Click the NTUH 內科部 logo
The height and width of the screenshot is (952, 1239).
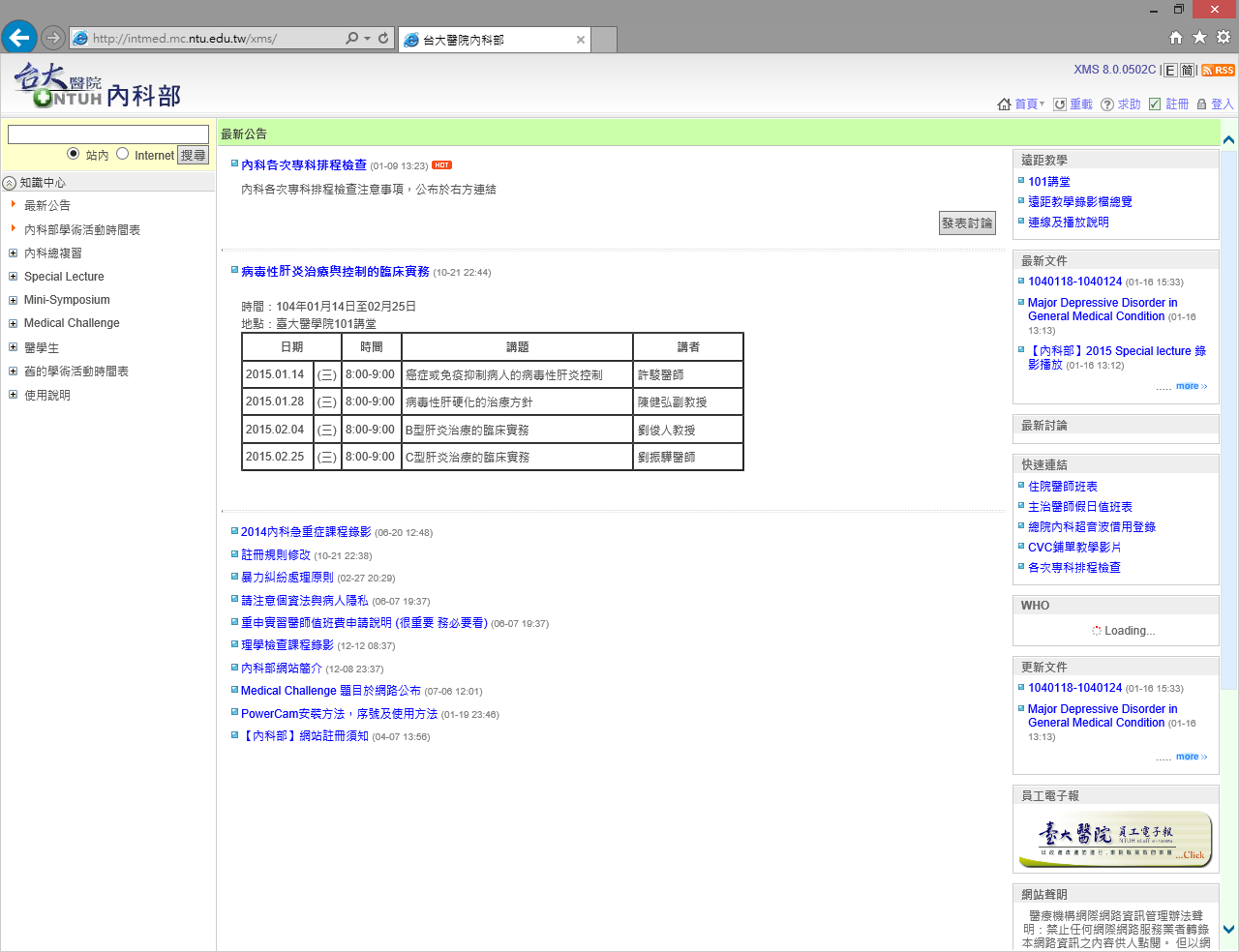(97, 85)
